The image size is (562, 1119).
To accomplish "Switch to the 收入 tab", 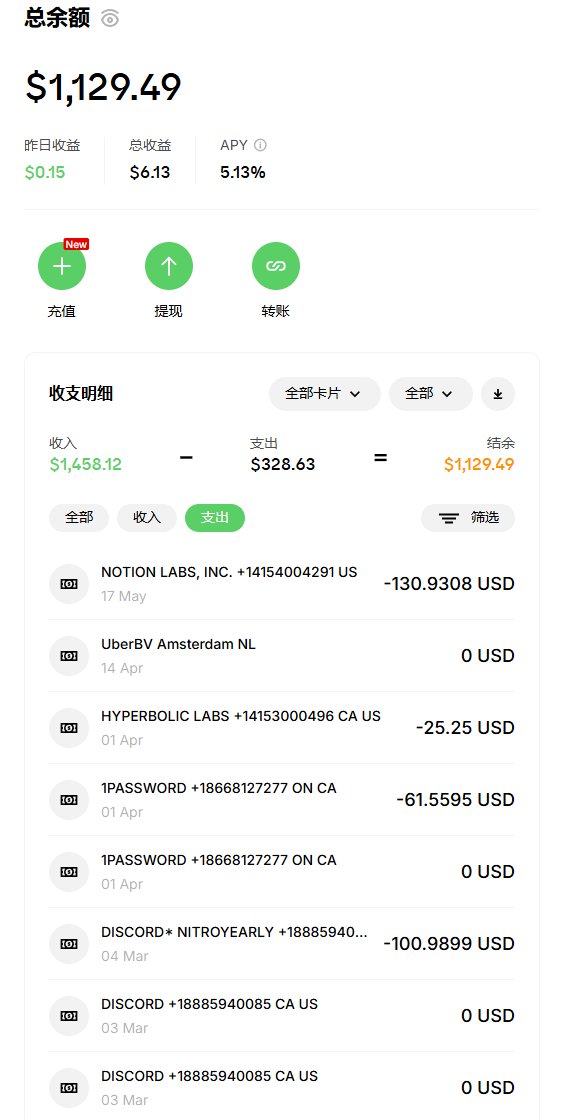I will 147,518.
